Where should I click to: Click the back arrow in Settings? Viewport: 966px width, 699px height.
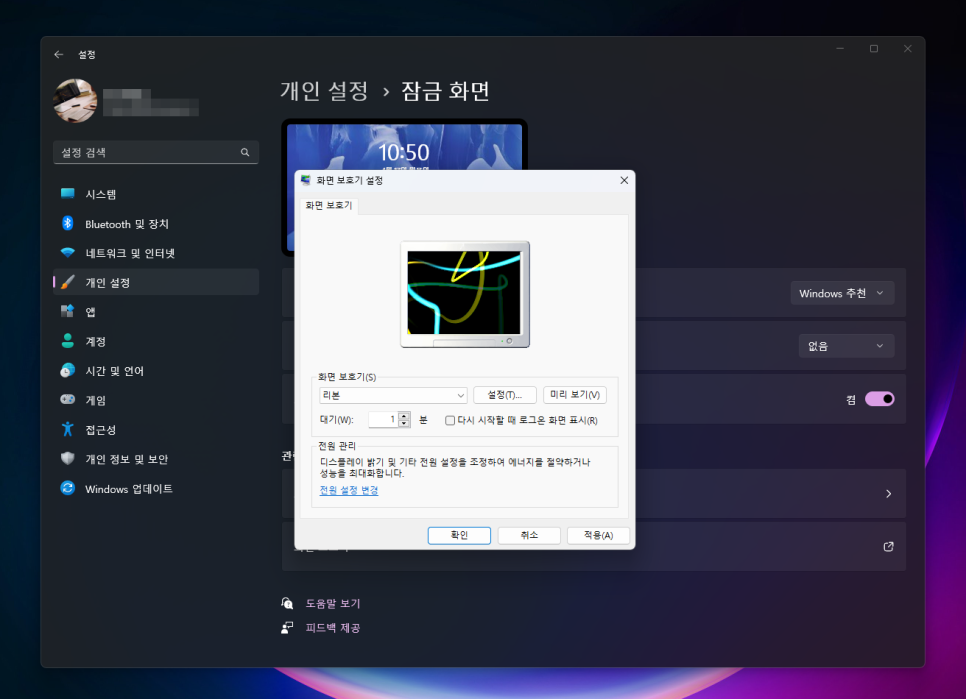tap(59, 55)
